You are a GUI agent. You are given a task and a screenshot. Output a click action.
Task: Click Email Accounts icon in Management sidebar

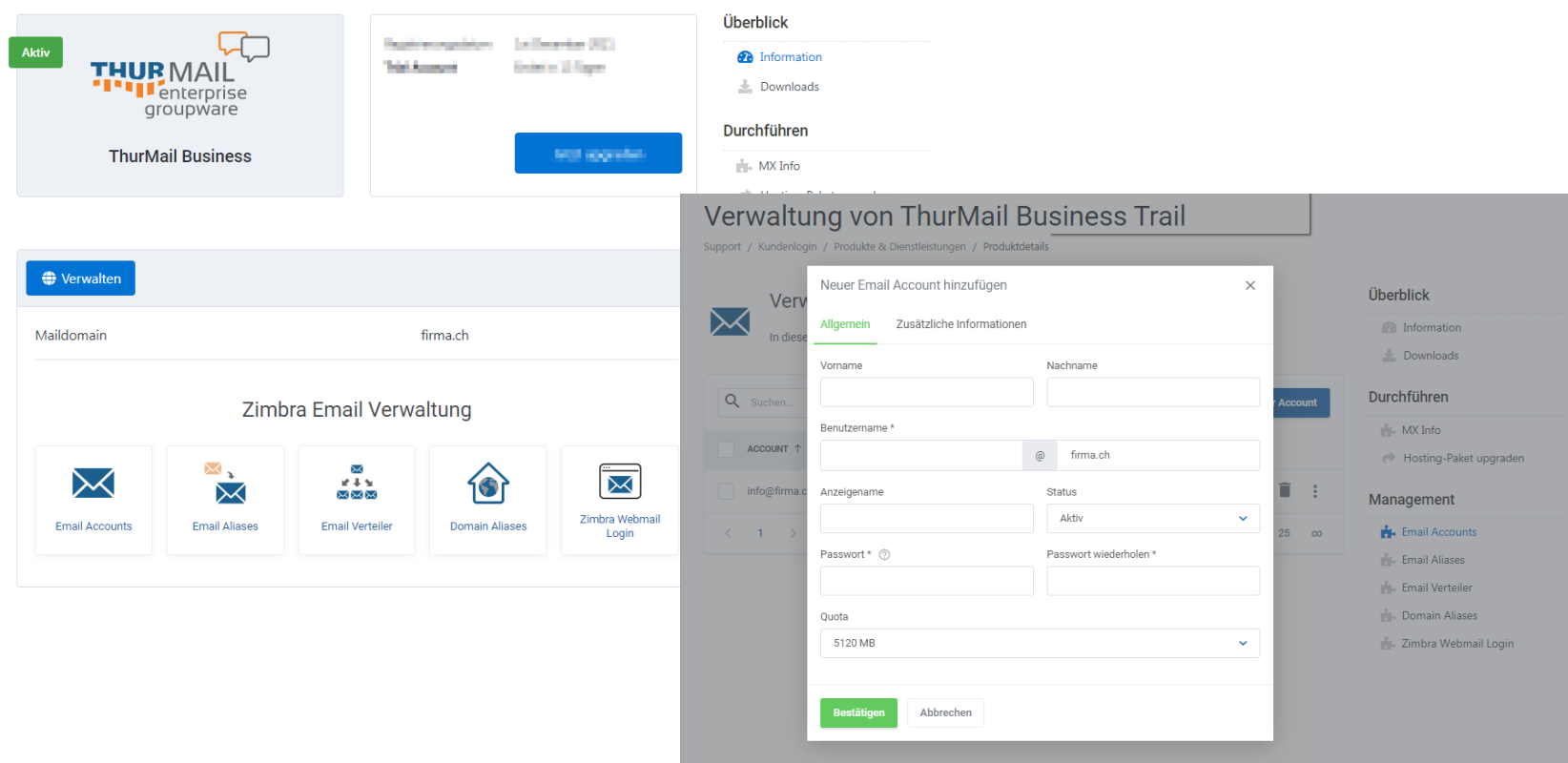point(1389,532)
